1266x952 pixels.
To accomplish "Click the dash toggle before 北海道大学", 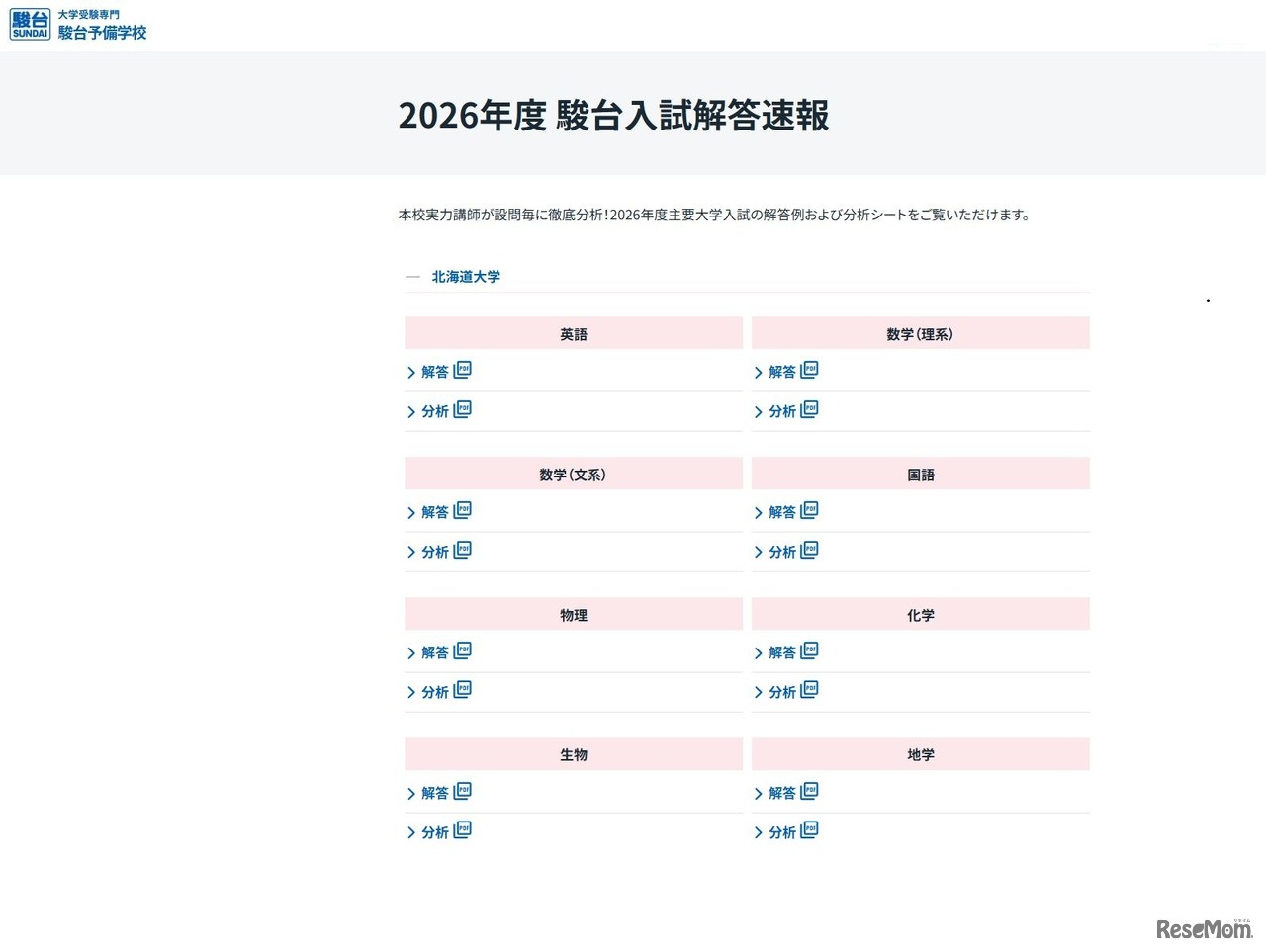I will pyautogui.click(x=412, y=277).
